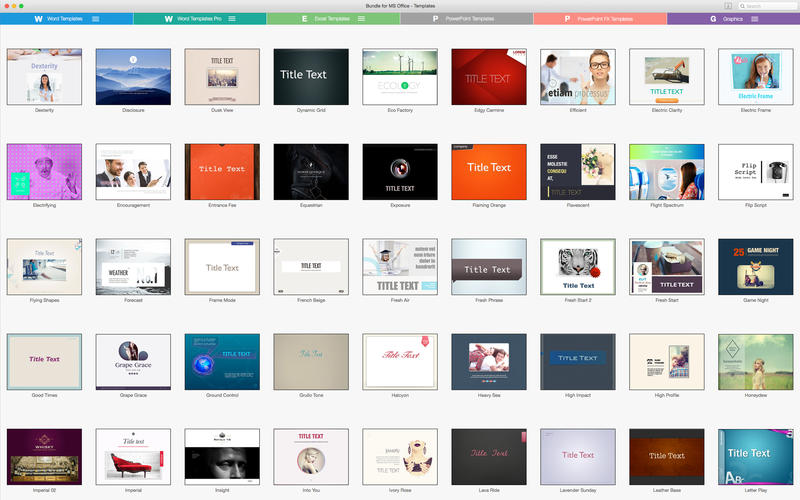Click the E icon on Excel Templates tab

pyautogui.click(x=304, y=19)
